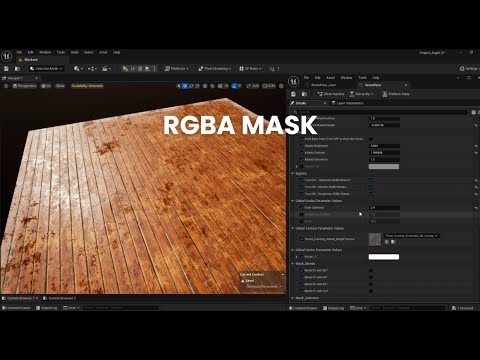Viewport: 480px width, 360px height.
Task: Click the Albedo Saturation value field
Action: [384, 160]
